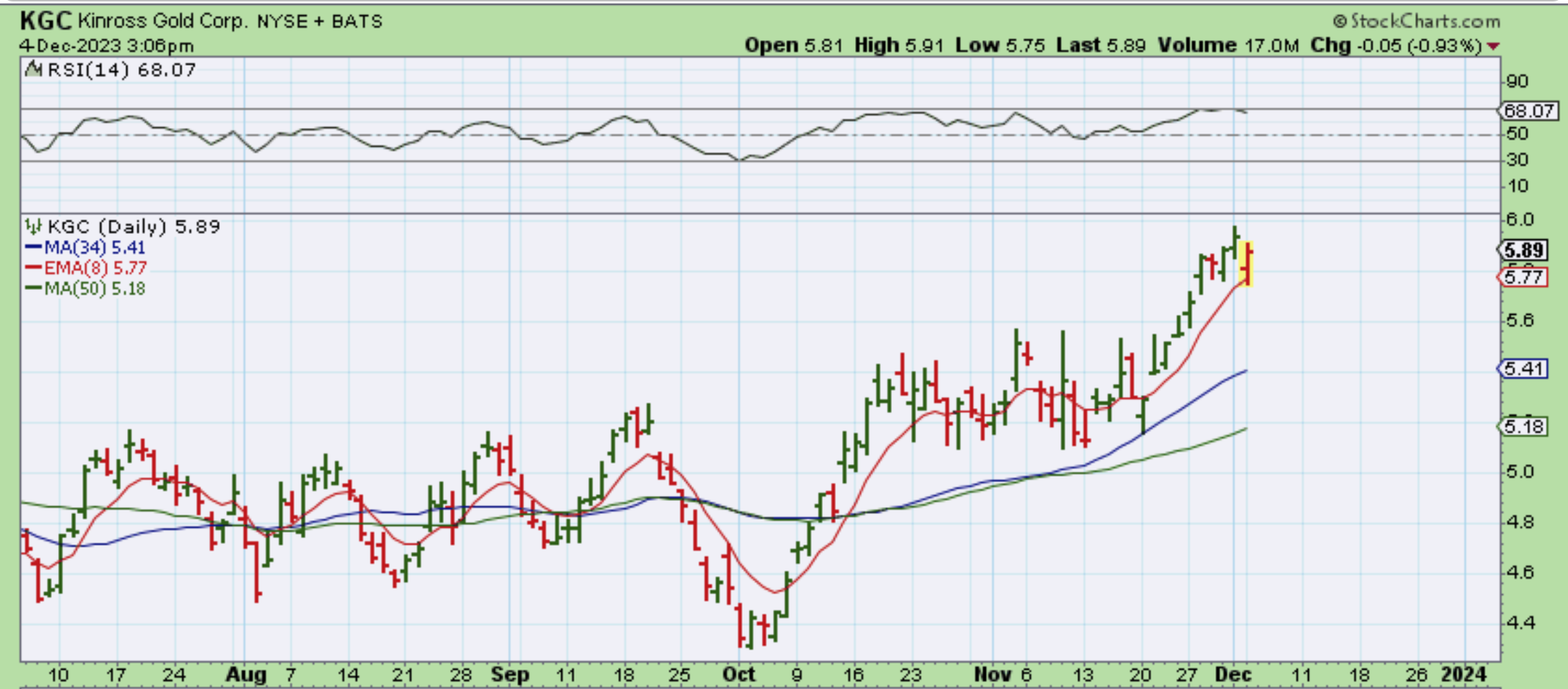This screenshot has height=689, width=1568.
Task: Click the Aug month label on date axis
Action: [x=246, y=675]
